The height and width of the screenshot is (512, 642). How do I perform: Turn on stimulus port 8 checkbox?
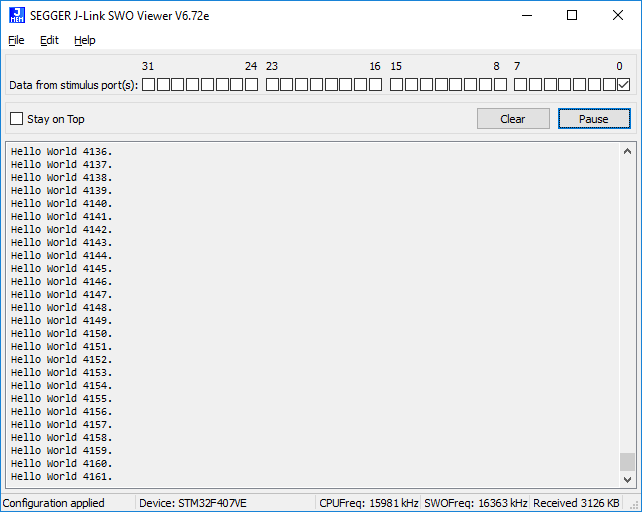499,85
